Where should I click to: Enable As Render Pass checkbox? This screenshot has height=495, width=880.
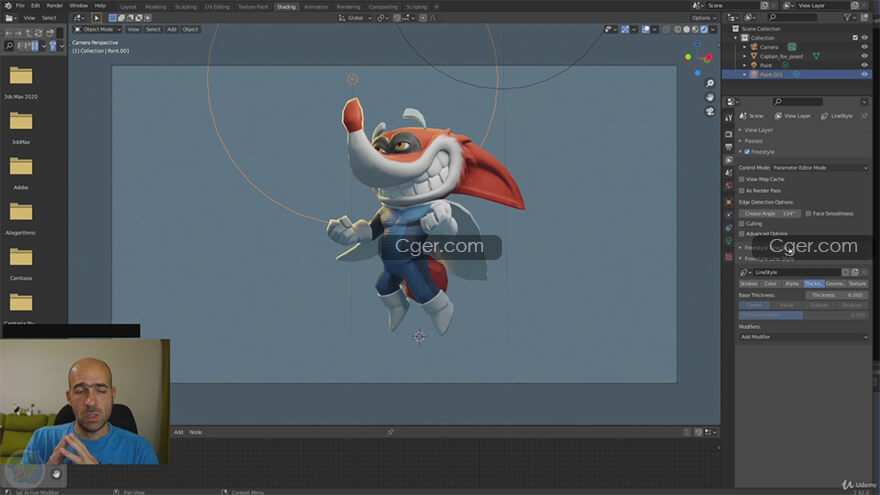click(742, 191)
